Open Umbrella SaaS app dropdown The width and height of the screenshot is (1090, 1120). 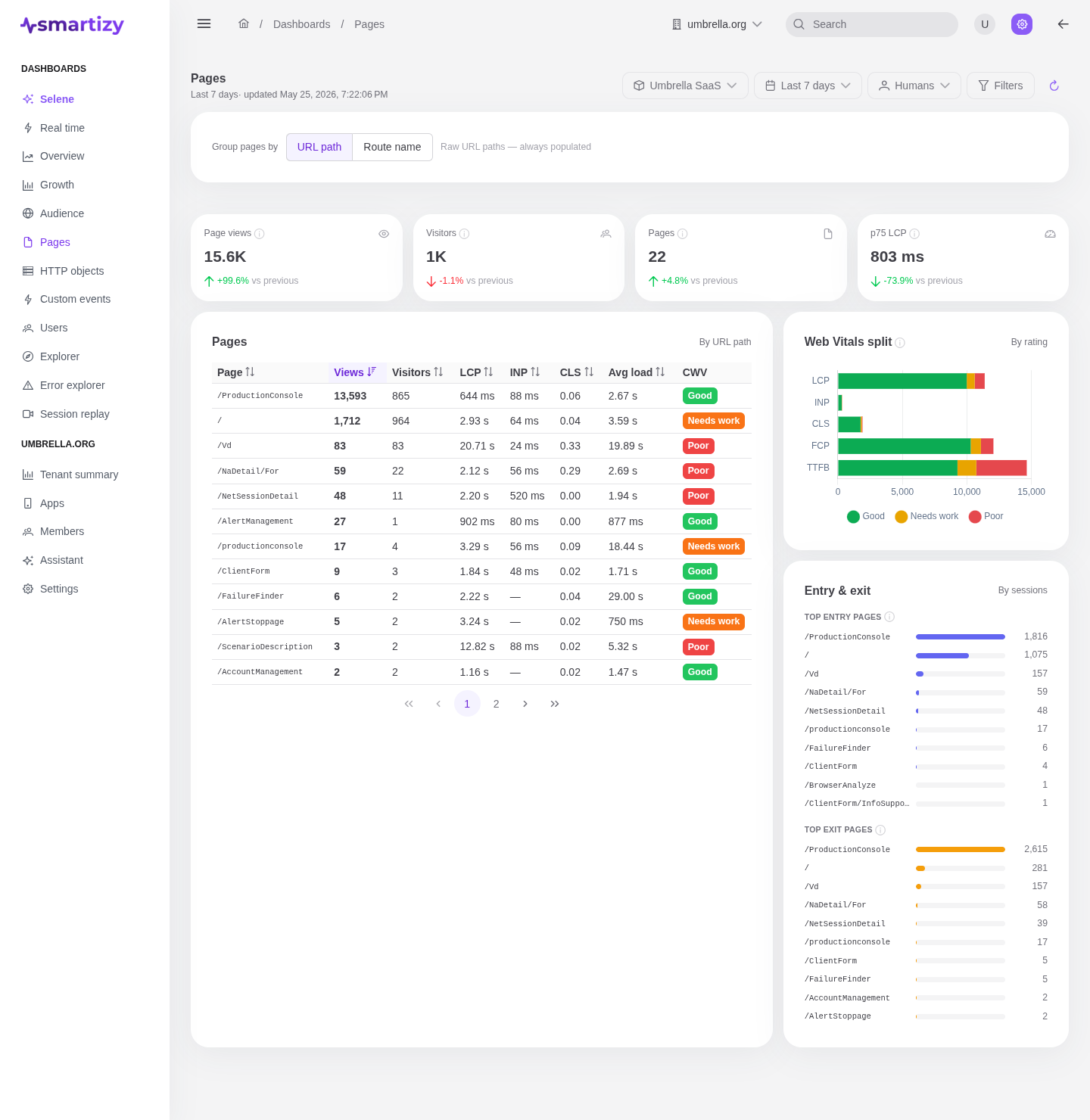(x=685, y=86)
